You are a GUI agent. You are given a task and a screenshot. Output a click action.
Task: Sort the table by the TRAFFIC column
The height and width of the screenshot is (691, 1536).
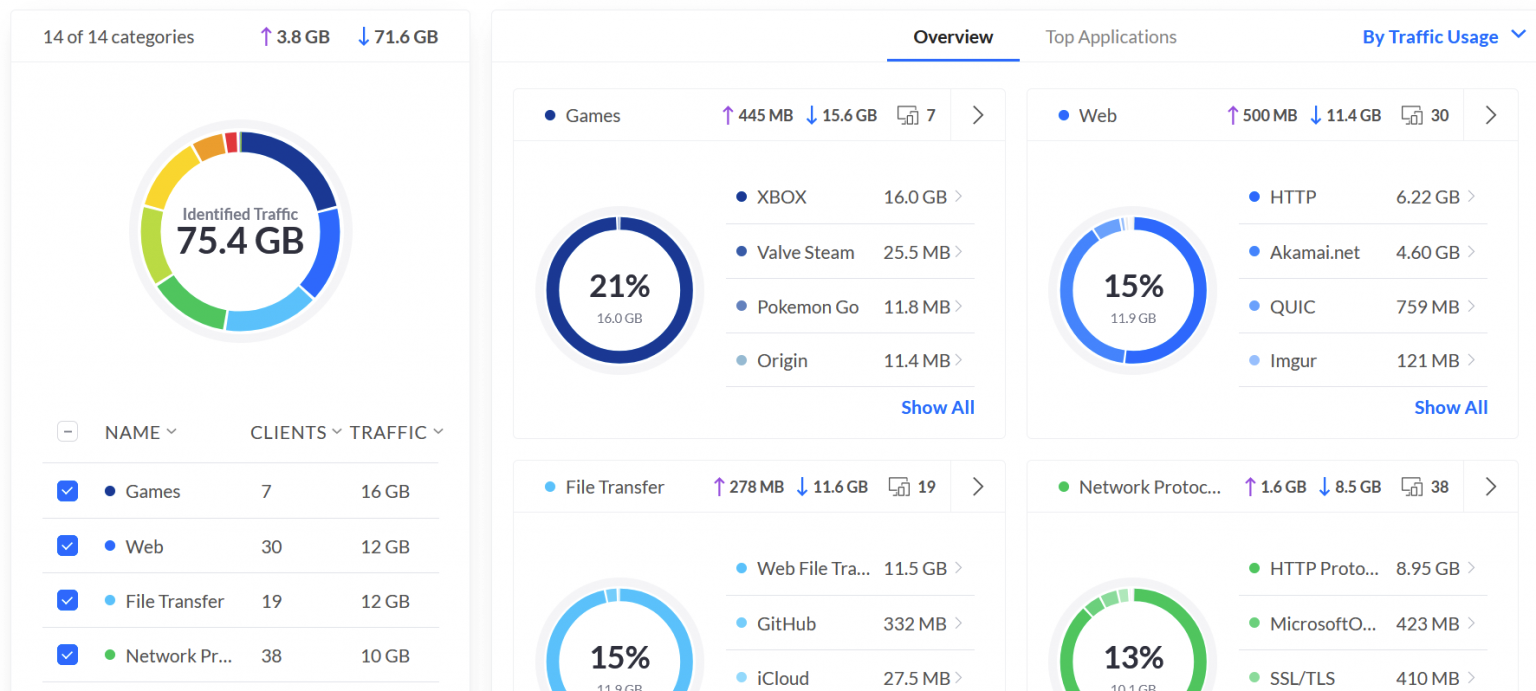point(396,432)
